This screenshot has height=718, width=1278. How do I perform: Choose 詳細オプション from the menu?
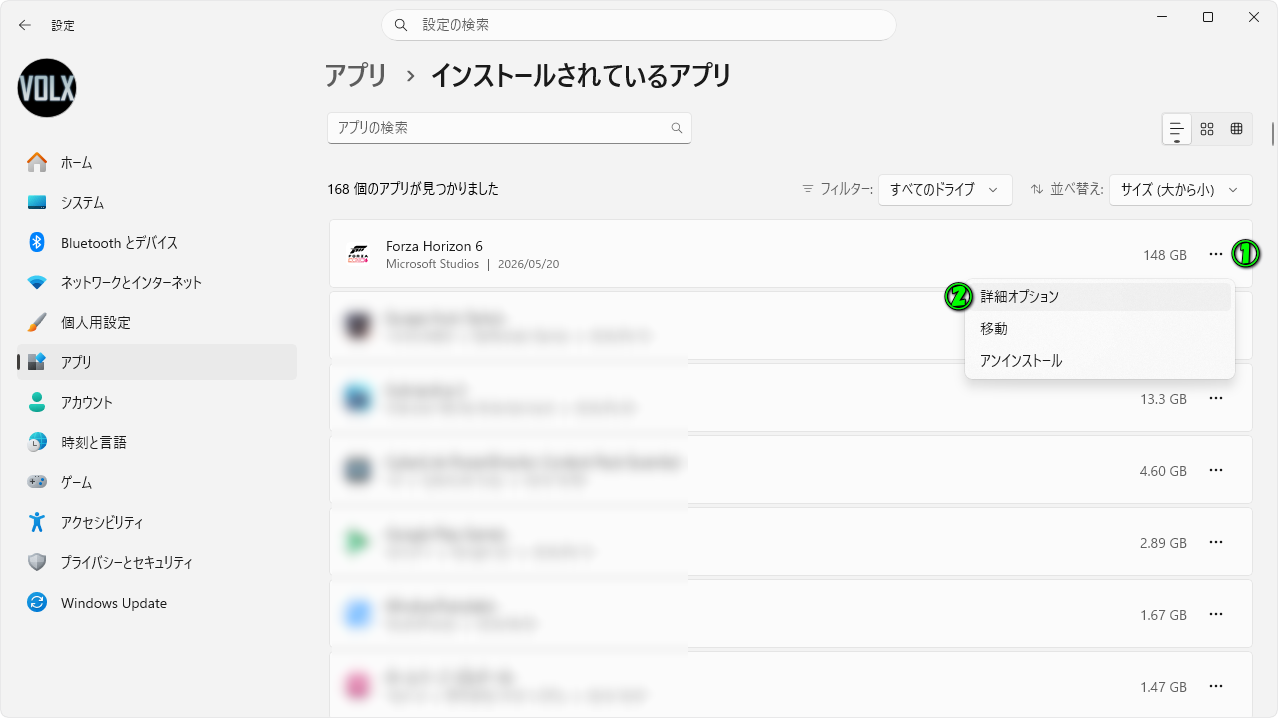pyautogui.click(x=1100, y=297)
